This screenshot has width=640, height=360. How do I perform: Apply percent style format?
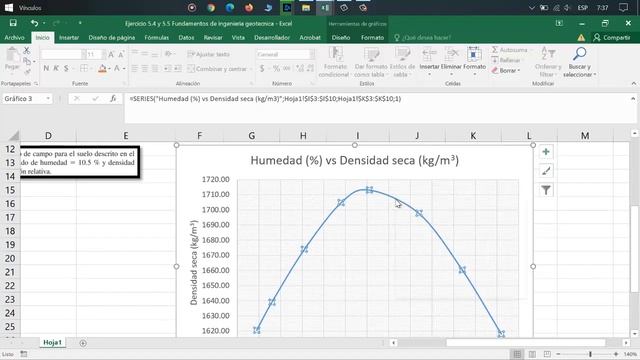pyautogui.click(x=276, y=69)
